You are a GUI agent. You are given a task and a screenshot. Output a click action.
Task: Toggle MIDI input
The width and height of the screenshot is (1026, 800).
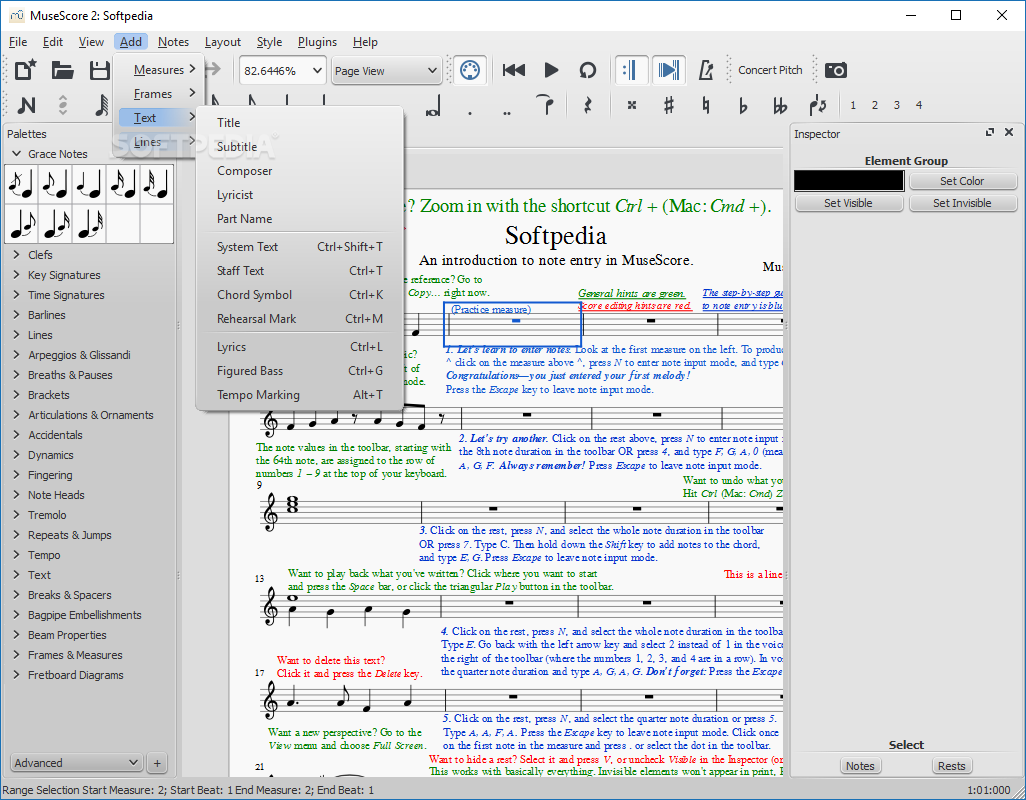point(470,70)
